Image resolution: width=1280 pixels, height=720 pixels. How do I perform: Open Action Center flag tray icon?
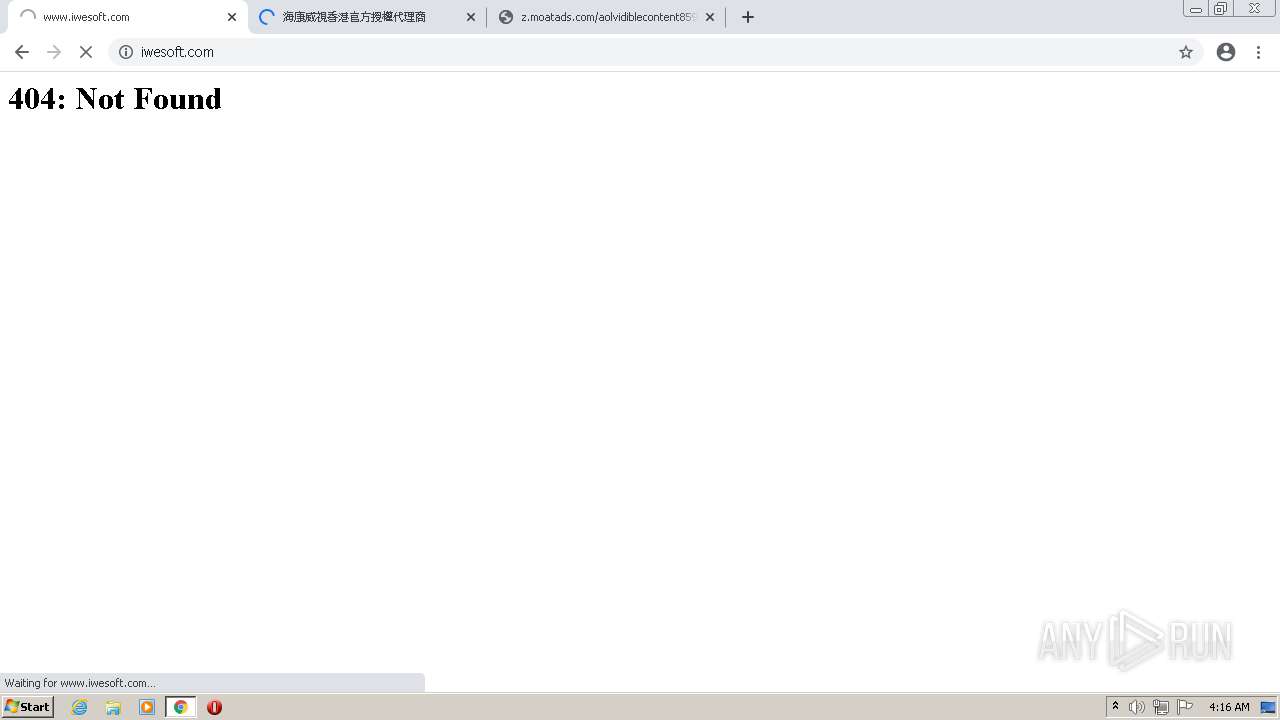click(1185, 707)
